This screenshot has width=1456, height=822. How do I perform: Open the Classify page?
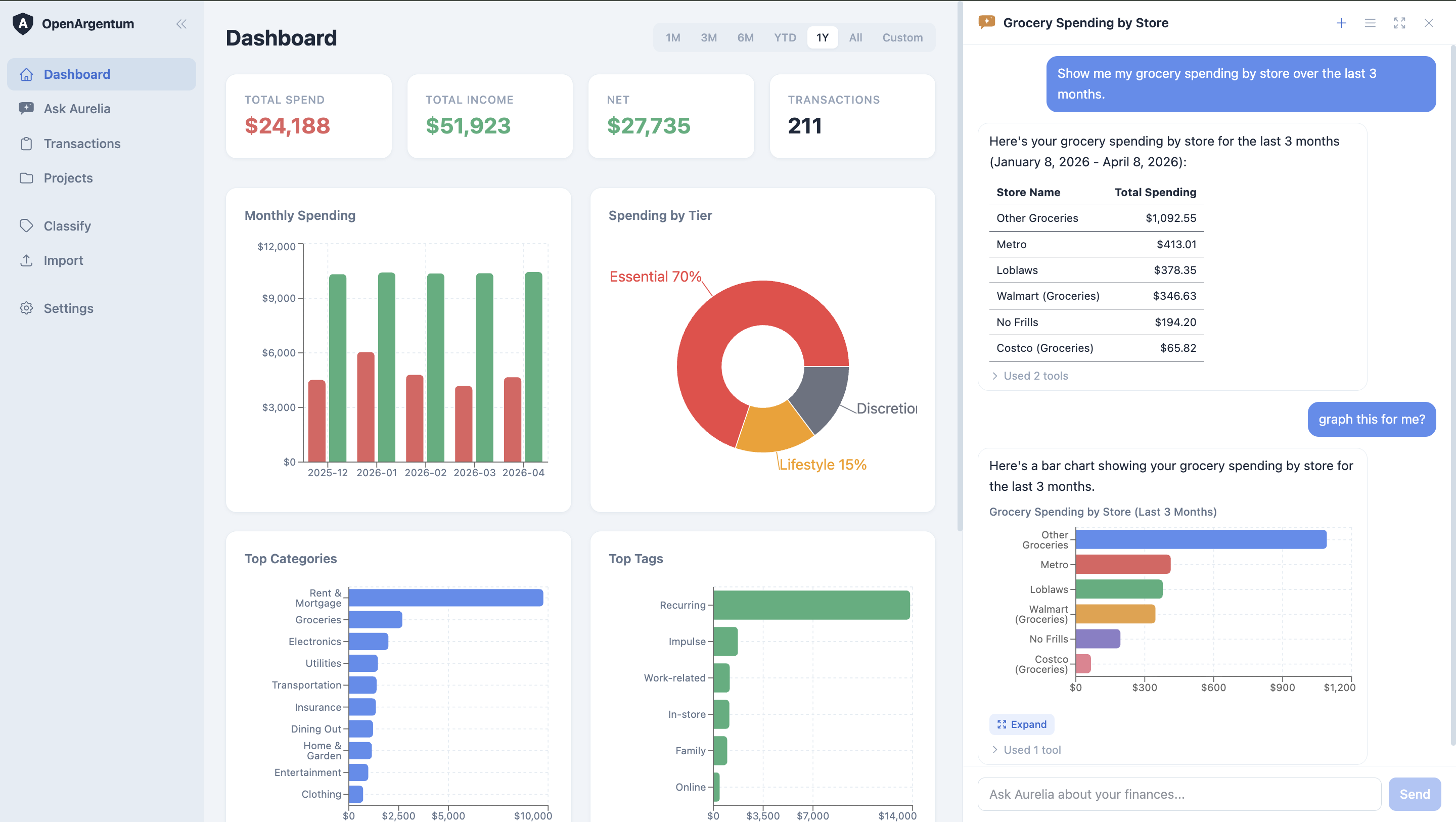[102, 225]
